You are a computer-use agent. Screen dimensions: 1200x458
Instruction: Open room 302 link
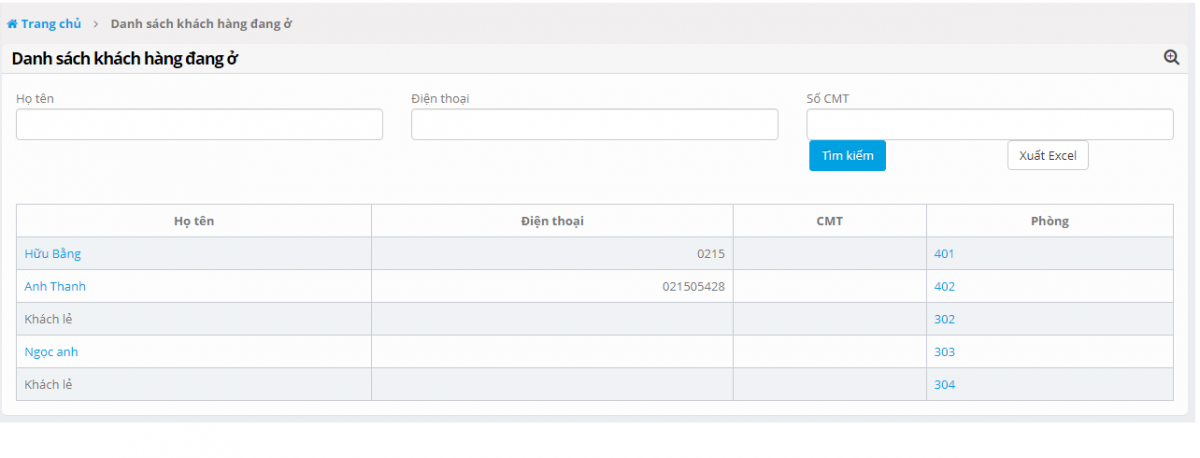click(x=944, y=320)
